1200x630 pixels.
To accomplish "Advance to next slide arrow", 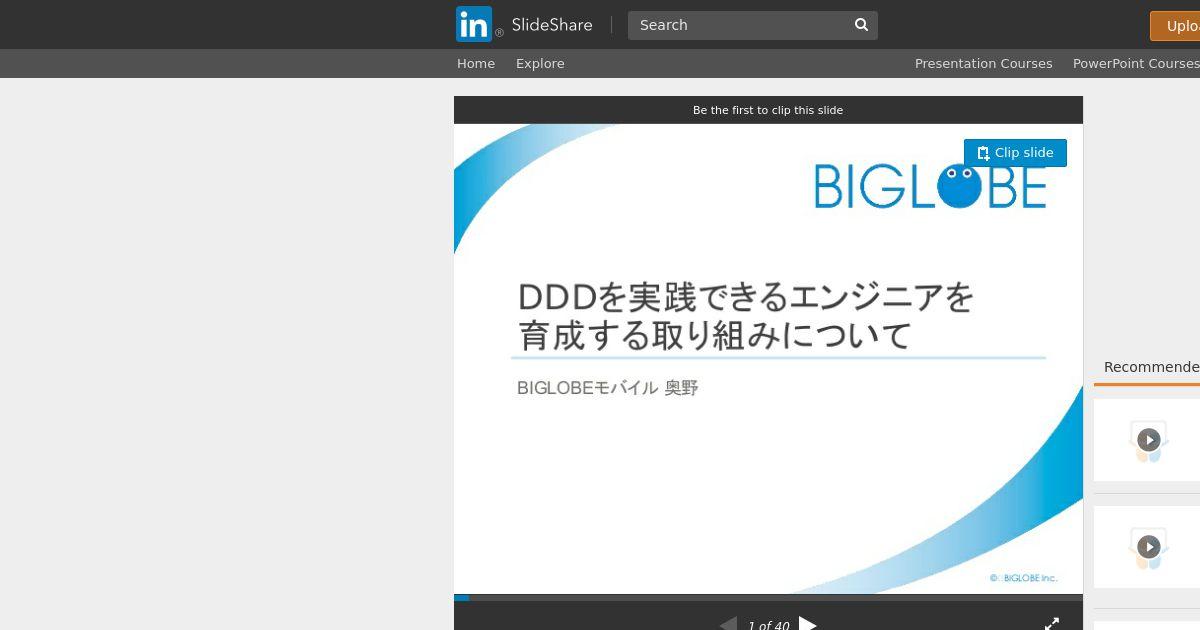I will tap(808, 624).
